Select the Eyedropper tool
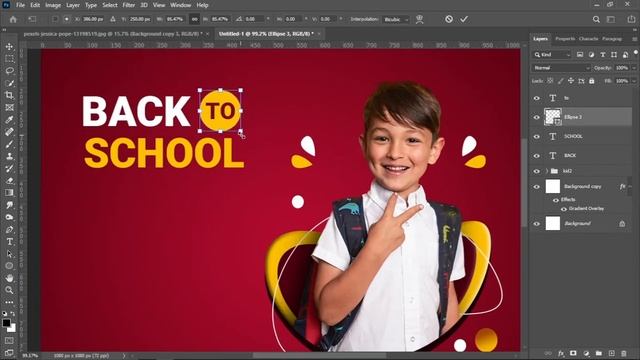640x360 pixels. [9, 120]
